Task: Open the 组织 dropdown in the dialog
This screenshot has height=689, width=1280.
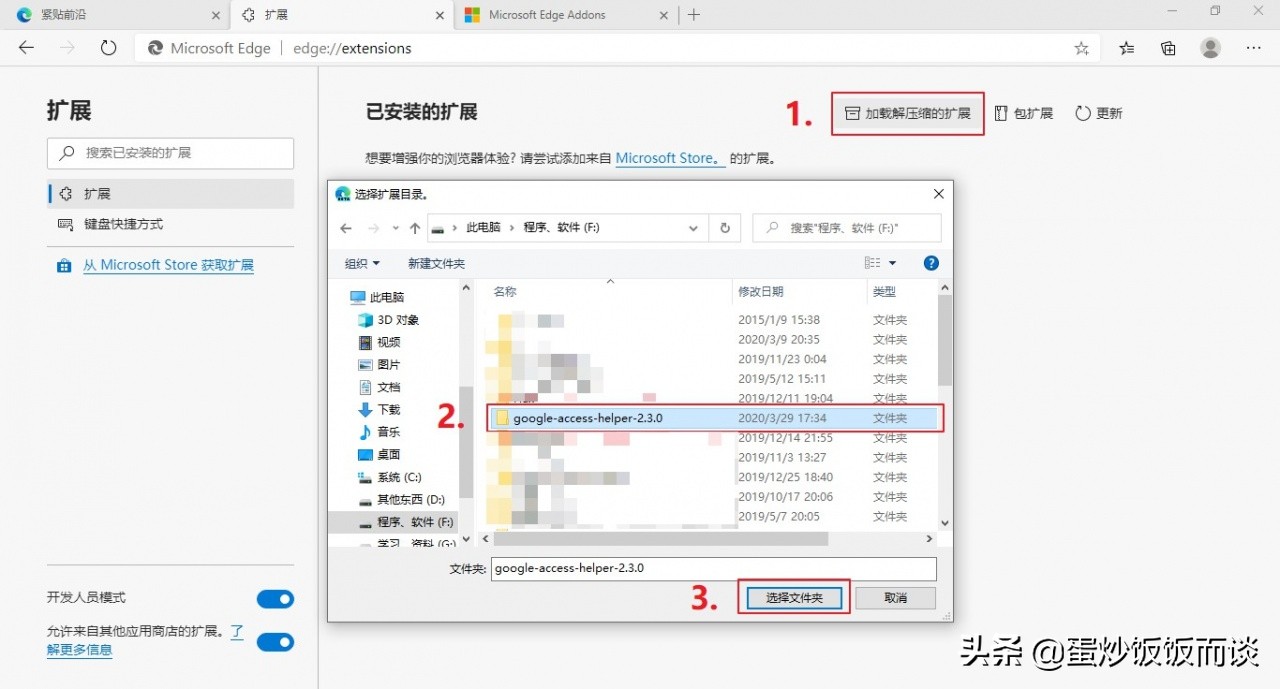Action: point(361,262)
